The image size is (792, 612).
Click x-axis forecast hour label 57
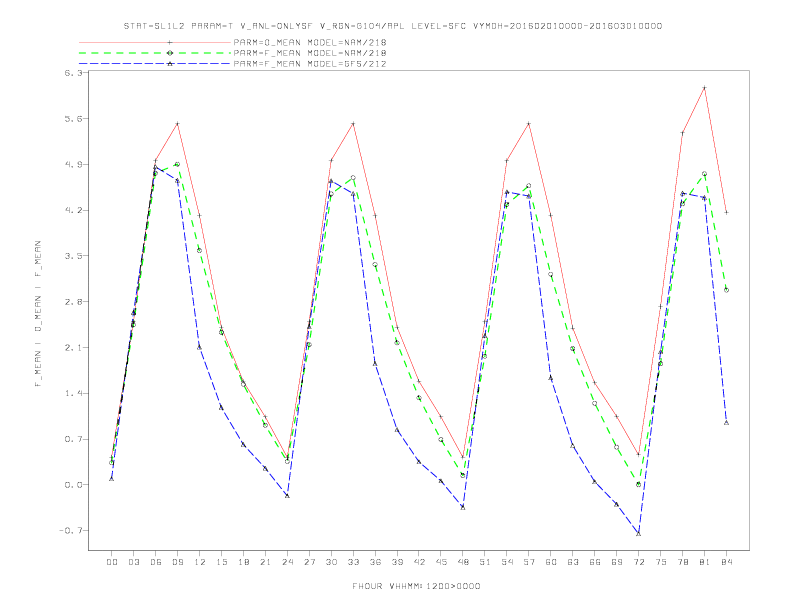point(529,562)
